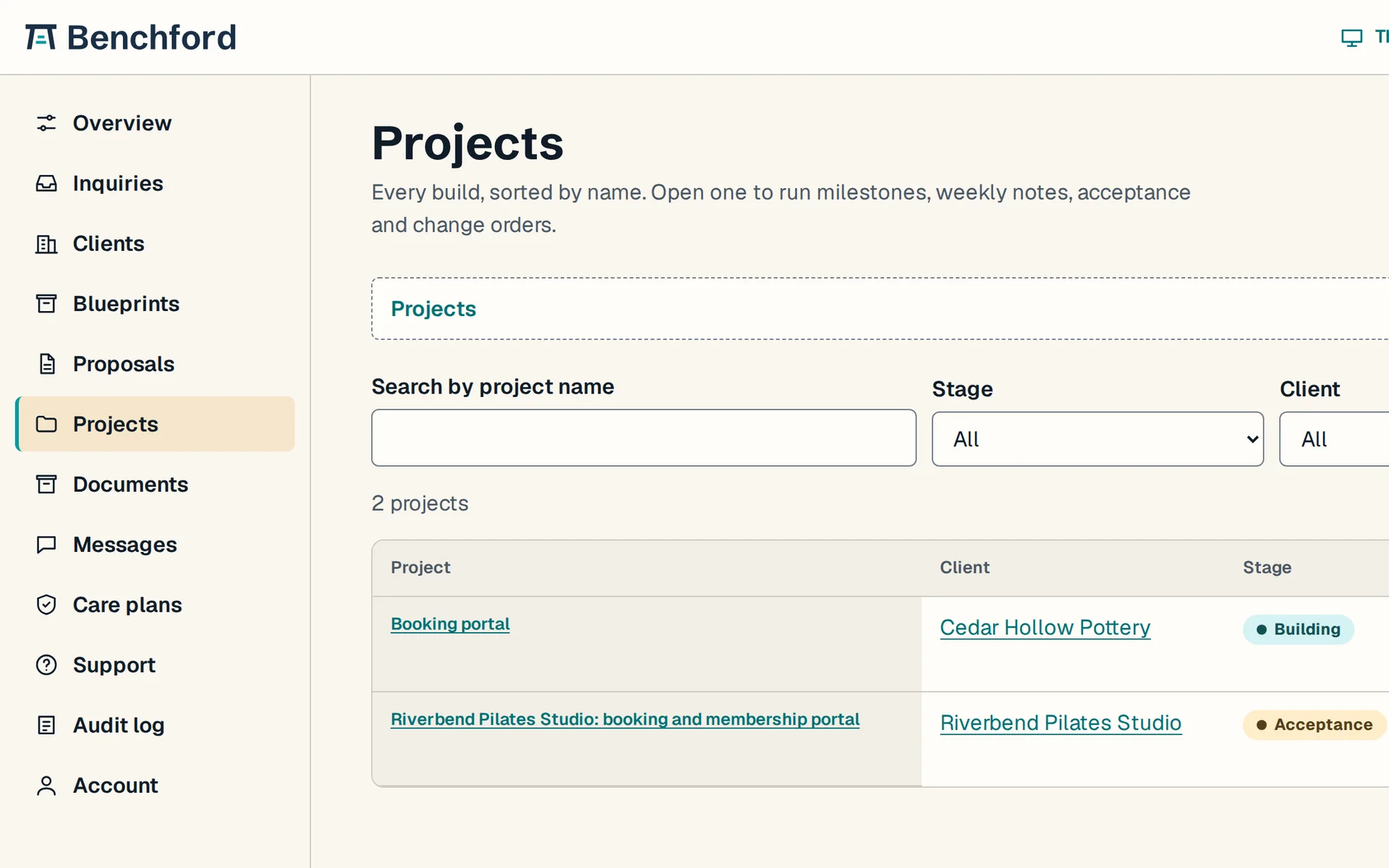
Task: Click the Acceptance stage badge
Action: click(x=1314, y=725)
